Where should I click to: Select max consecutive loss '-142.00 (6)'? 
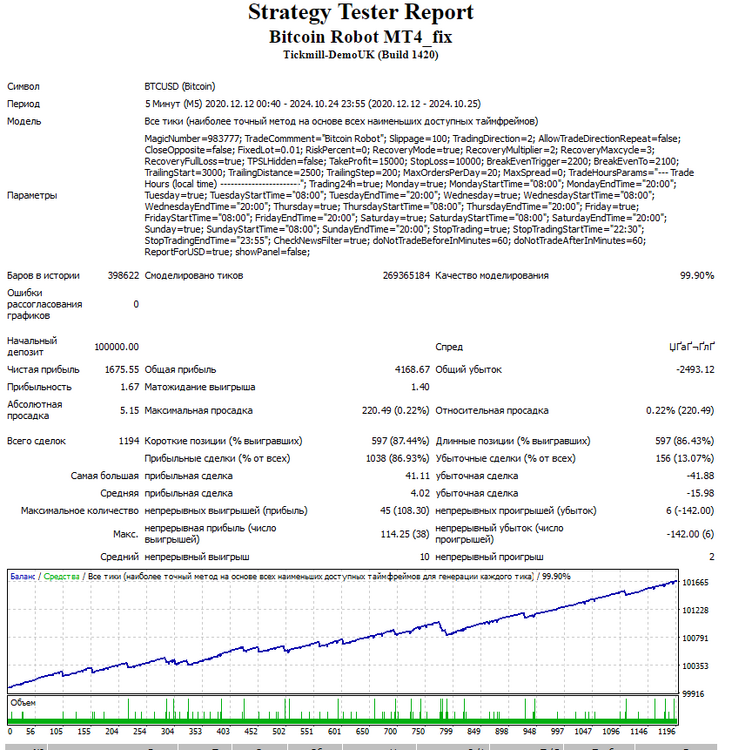[x=691, y=534]
